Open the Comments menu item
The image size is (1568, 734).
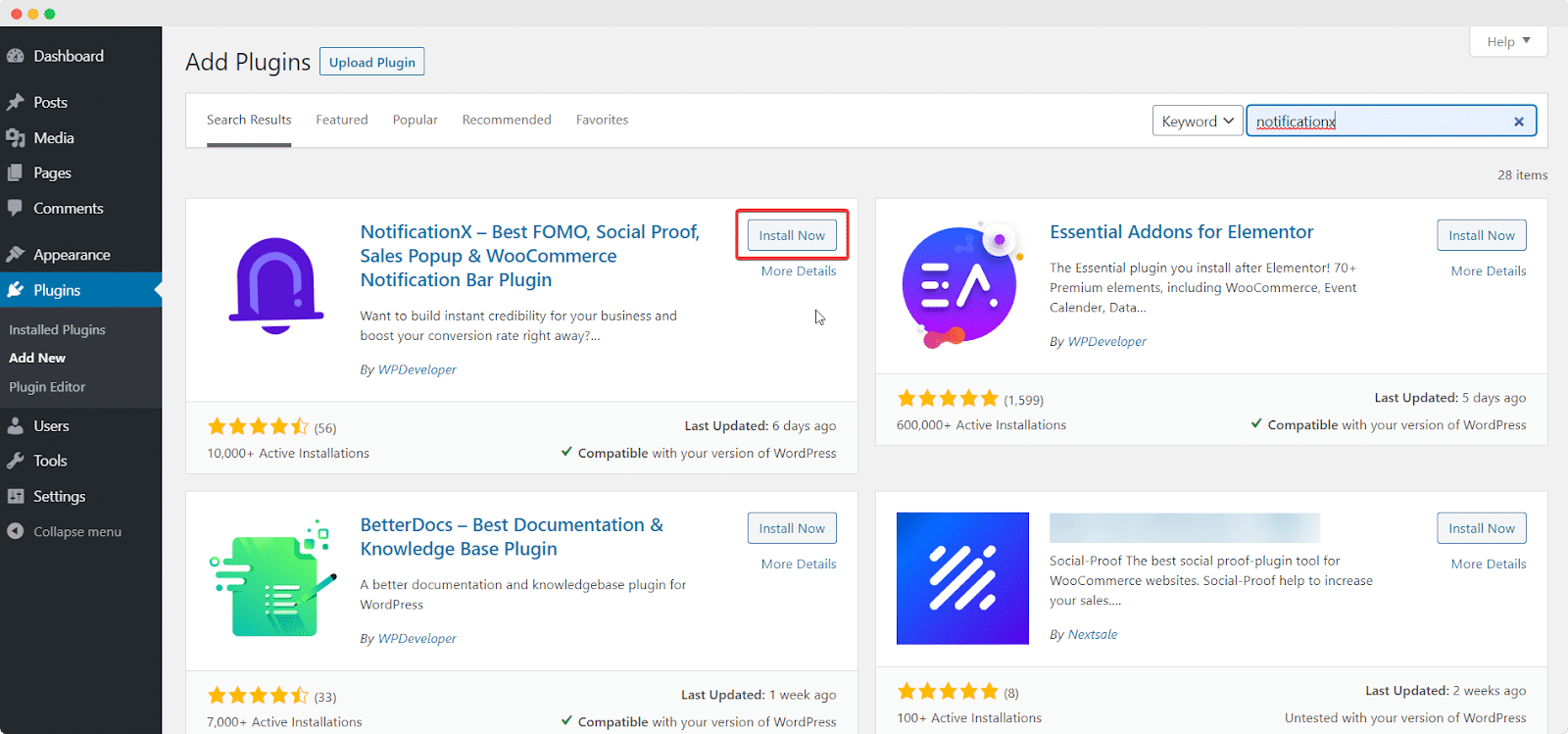(x=80, y=208)
